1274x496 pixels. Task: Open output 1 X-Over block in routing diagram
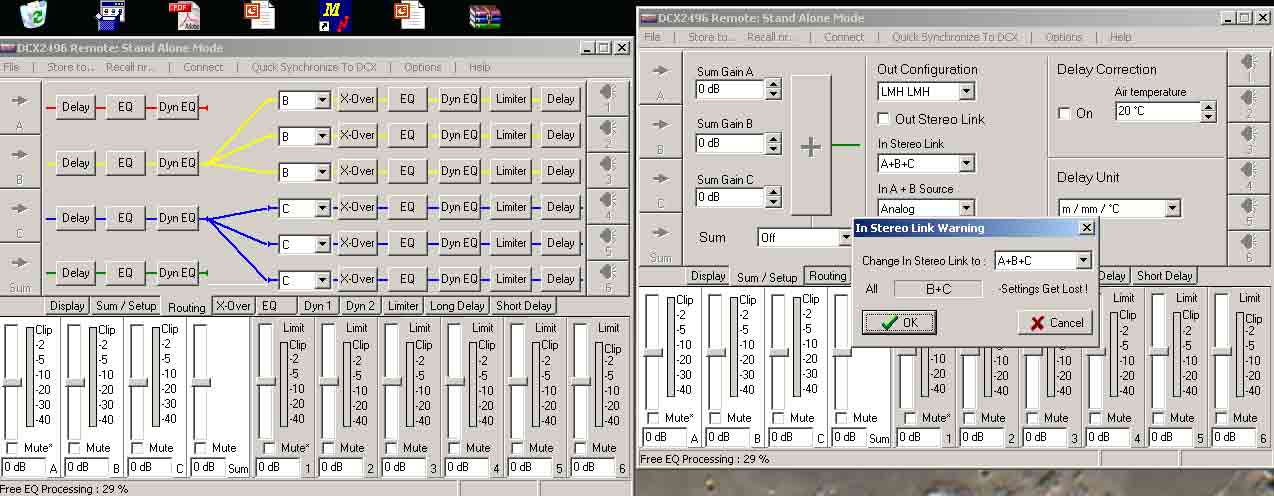(357, 99)
